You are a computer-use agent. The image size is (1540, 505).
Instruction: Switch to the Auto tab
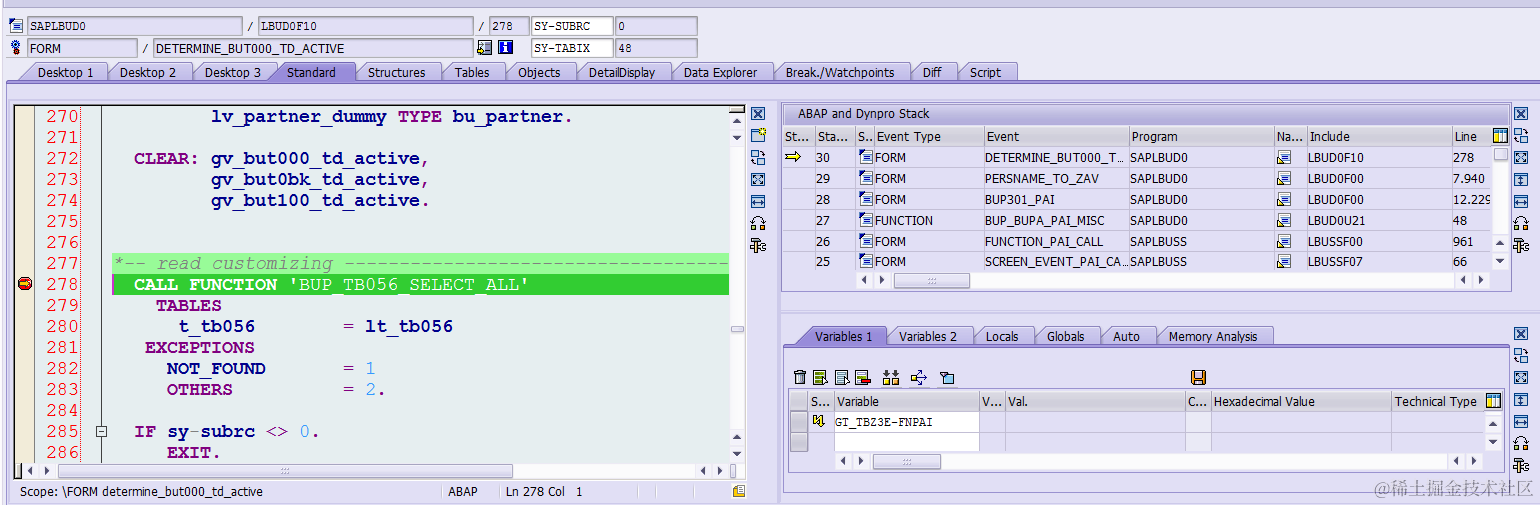[x=1126, y=336]
